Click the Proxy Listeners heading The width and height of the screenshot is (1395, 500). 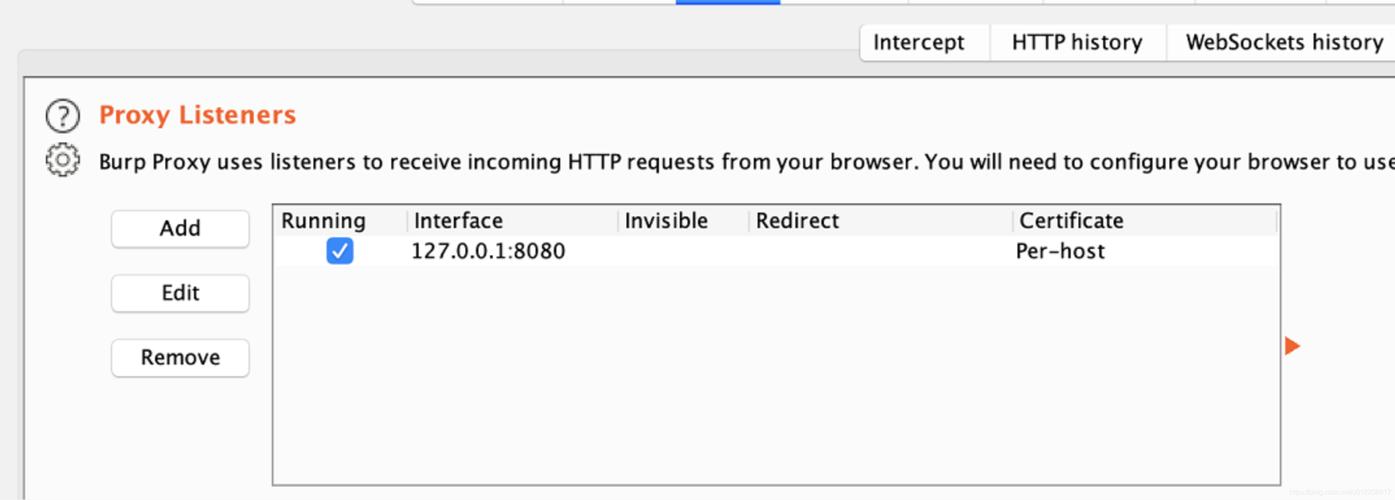[x=197, y=115]
